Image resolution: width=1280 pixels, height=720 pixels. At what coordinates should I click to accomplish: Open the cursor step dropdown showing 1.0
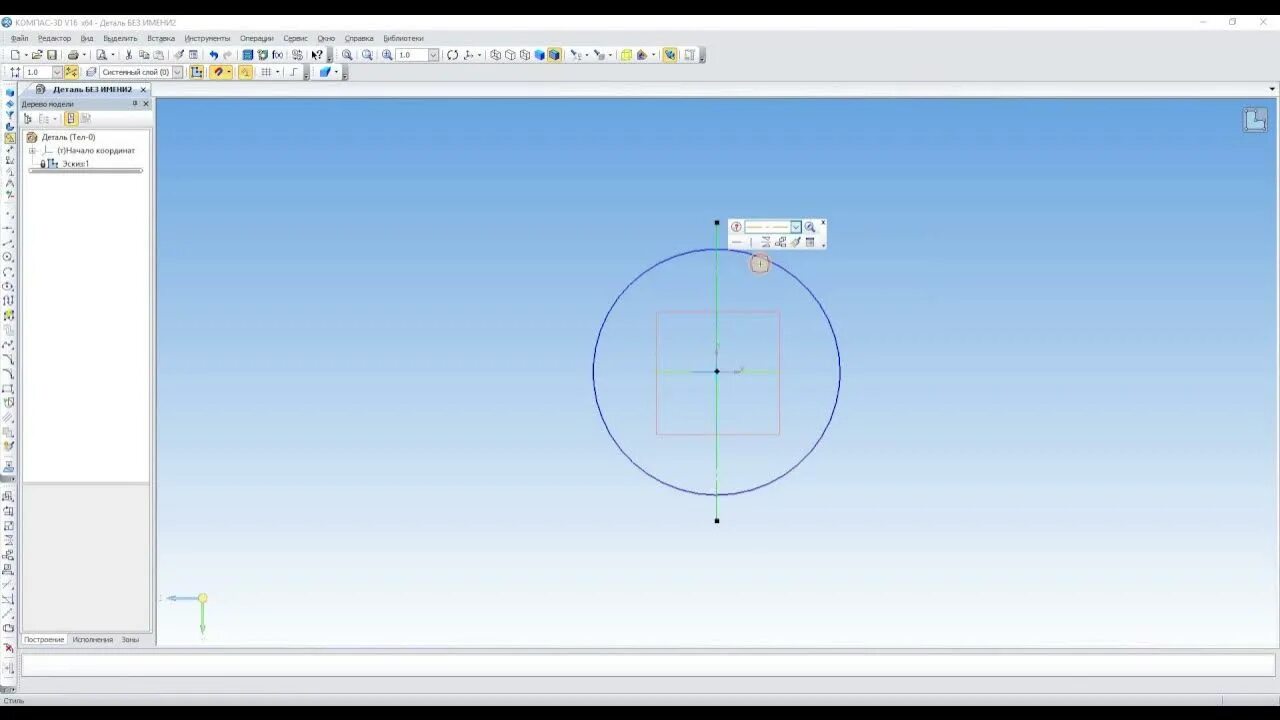(x=56, y=72)
